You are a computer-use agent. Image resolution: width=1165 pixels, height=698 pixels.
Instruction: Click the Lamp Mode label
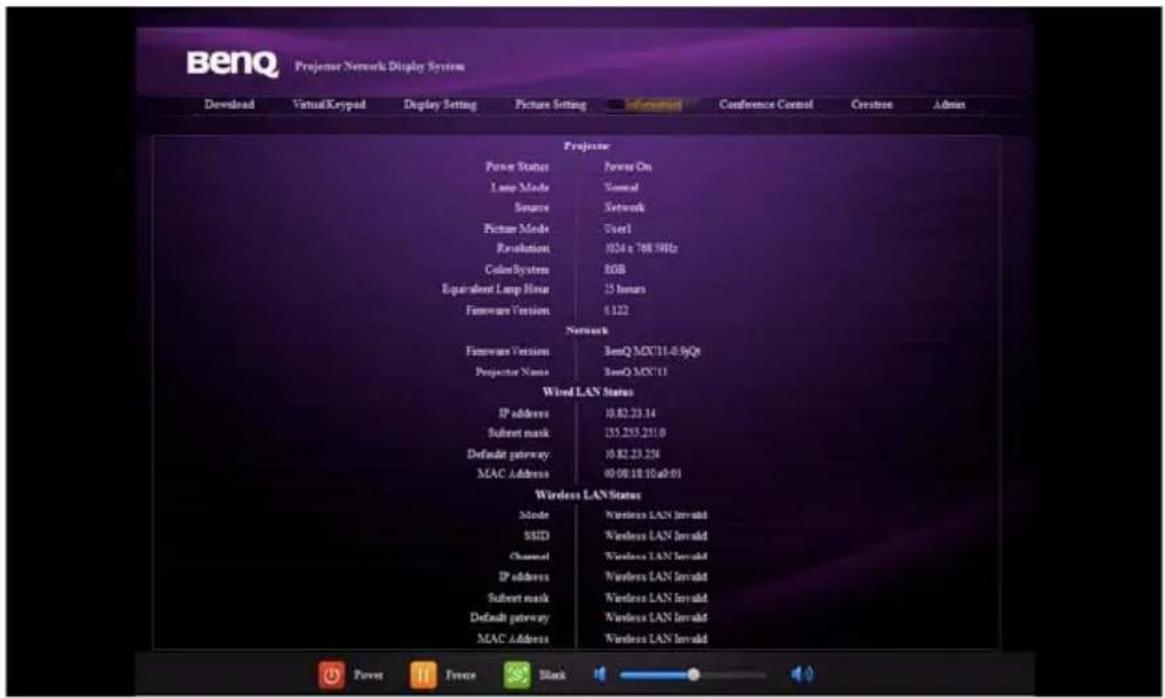click(x=519, y=187)
